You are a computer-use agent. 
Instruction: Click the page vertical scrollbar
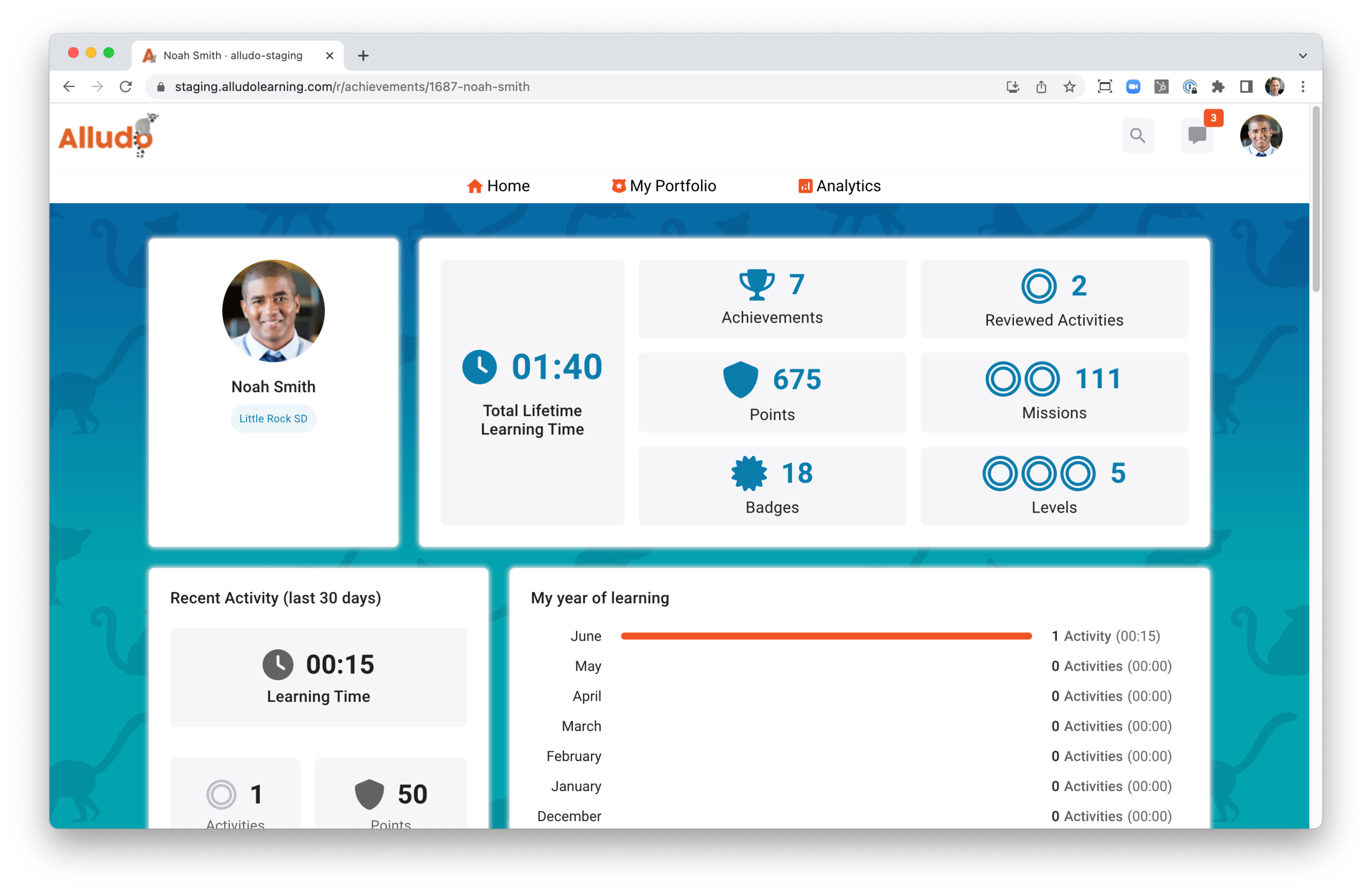click(1316, 199)
